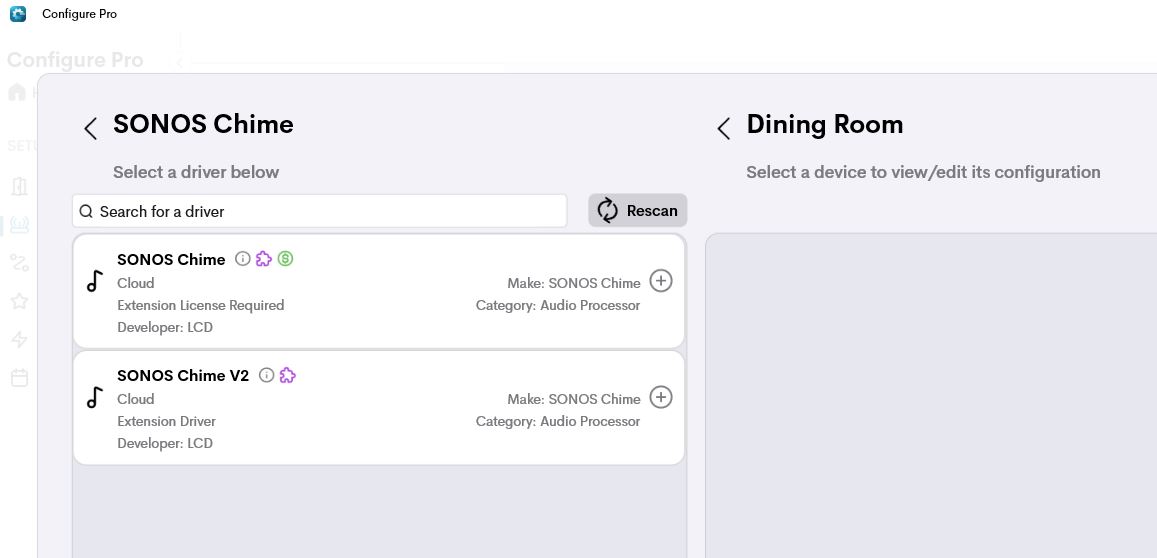Go back from Dining Room panel
The height and width of the screenshot is (558, 1157).
pos(724,128)
